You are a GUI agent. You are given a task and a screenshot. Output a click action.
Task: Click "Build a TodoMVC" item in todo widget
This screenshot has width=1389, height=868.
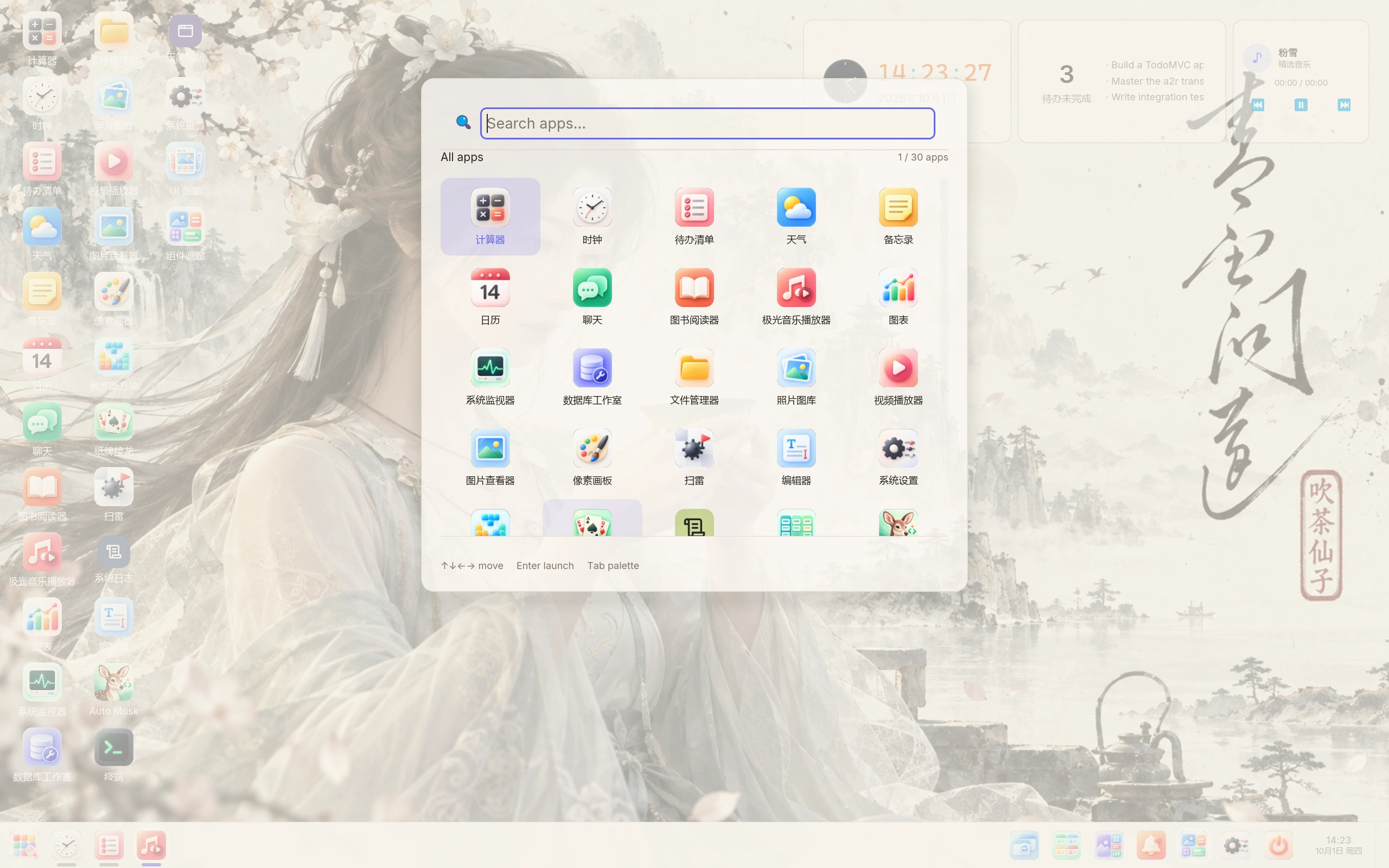click(1155, 65)
